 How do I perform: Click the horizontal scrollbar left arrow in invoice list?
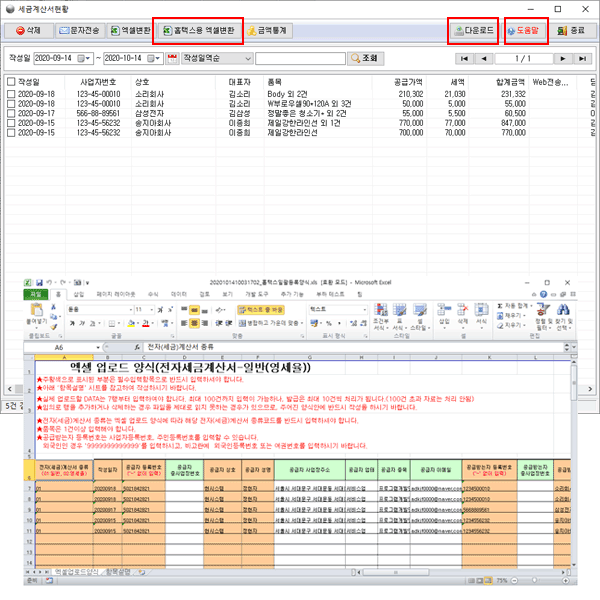[x=10, y=389]
